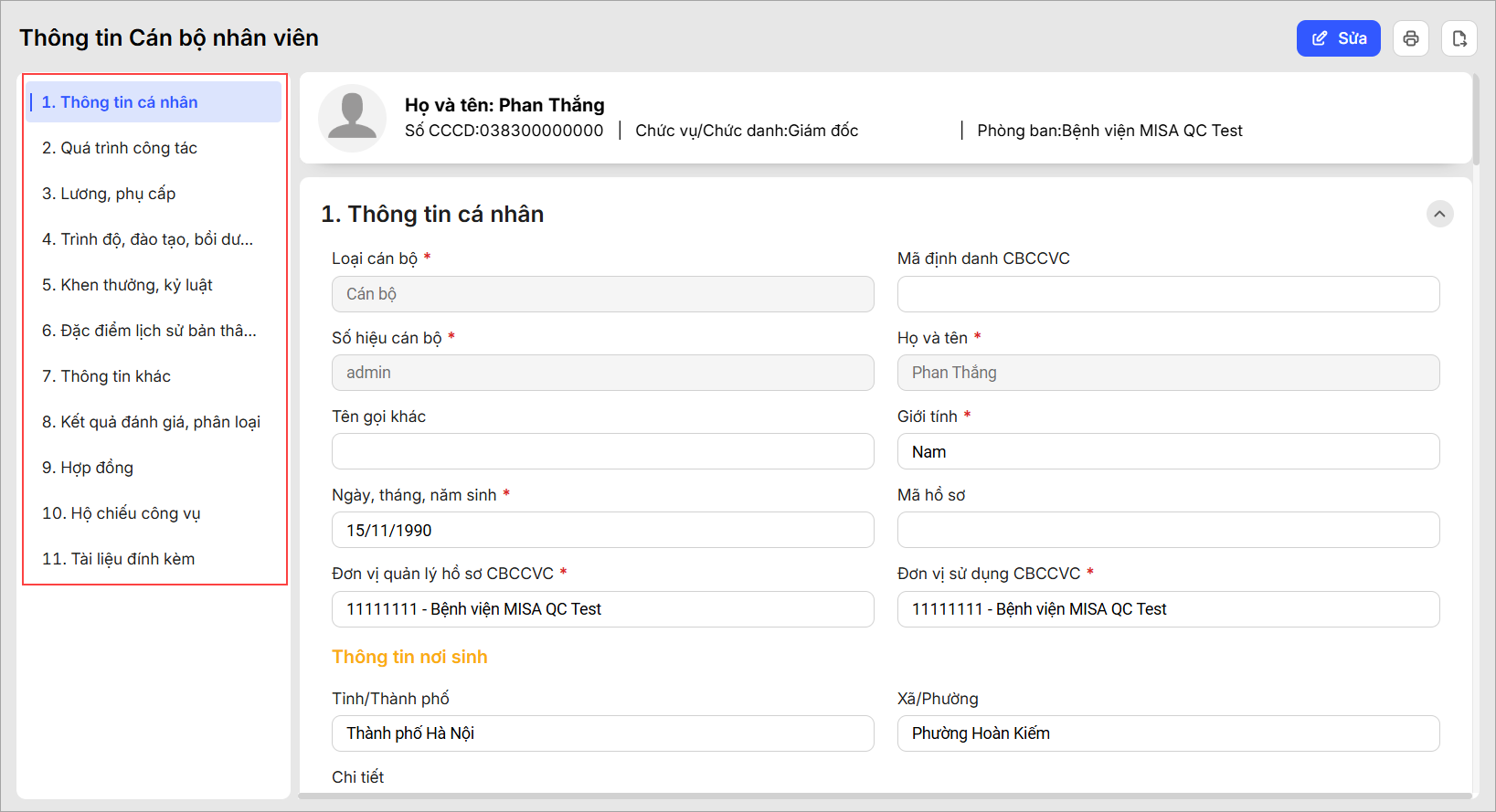Click the export file icon button
Viewport: 1496px width, 812px height.
coord(1459,38)
